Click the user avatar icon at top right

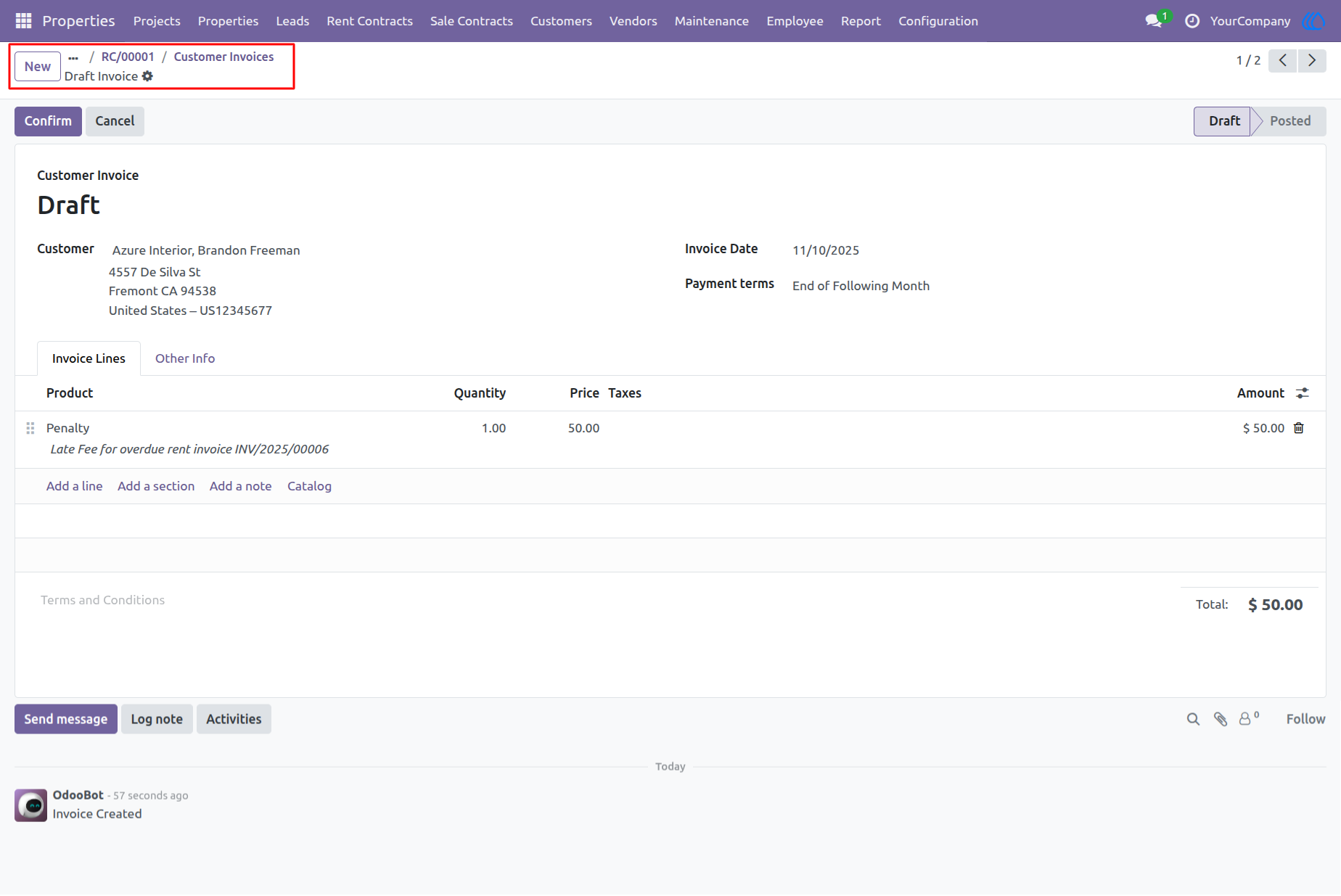(1314, 21)
